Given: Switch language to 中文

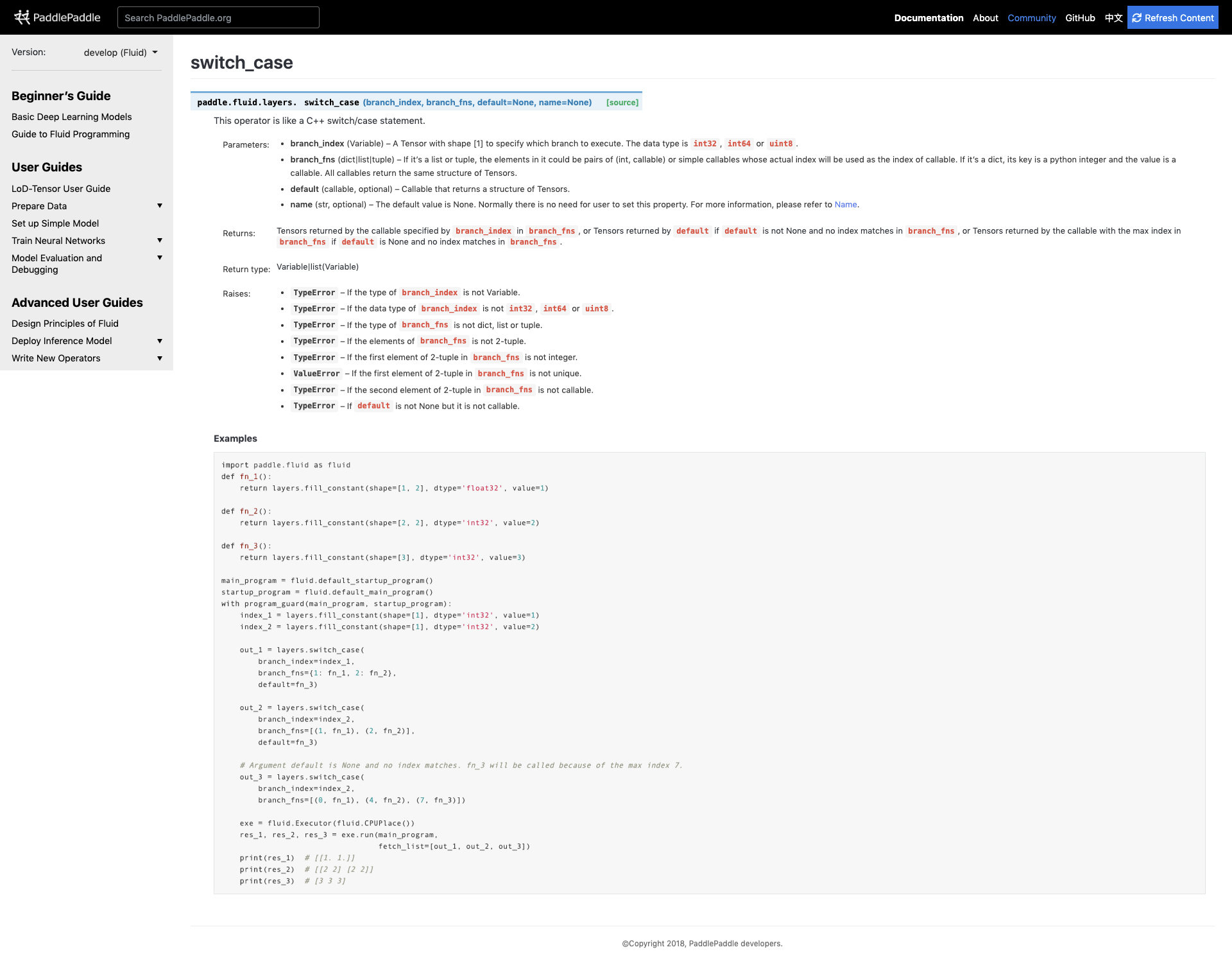Looking at the screenshot, I should tap(1113, 18).
